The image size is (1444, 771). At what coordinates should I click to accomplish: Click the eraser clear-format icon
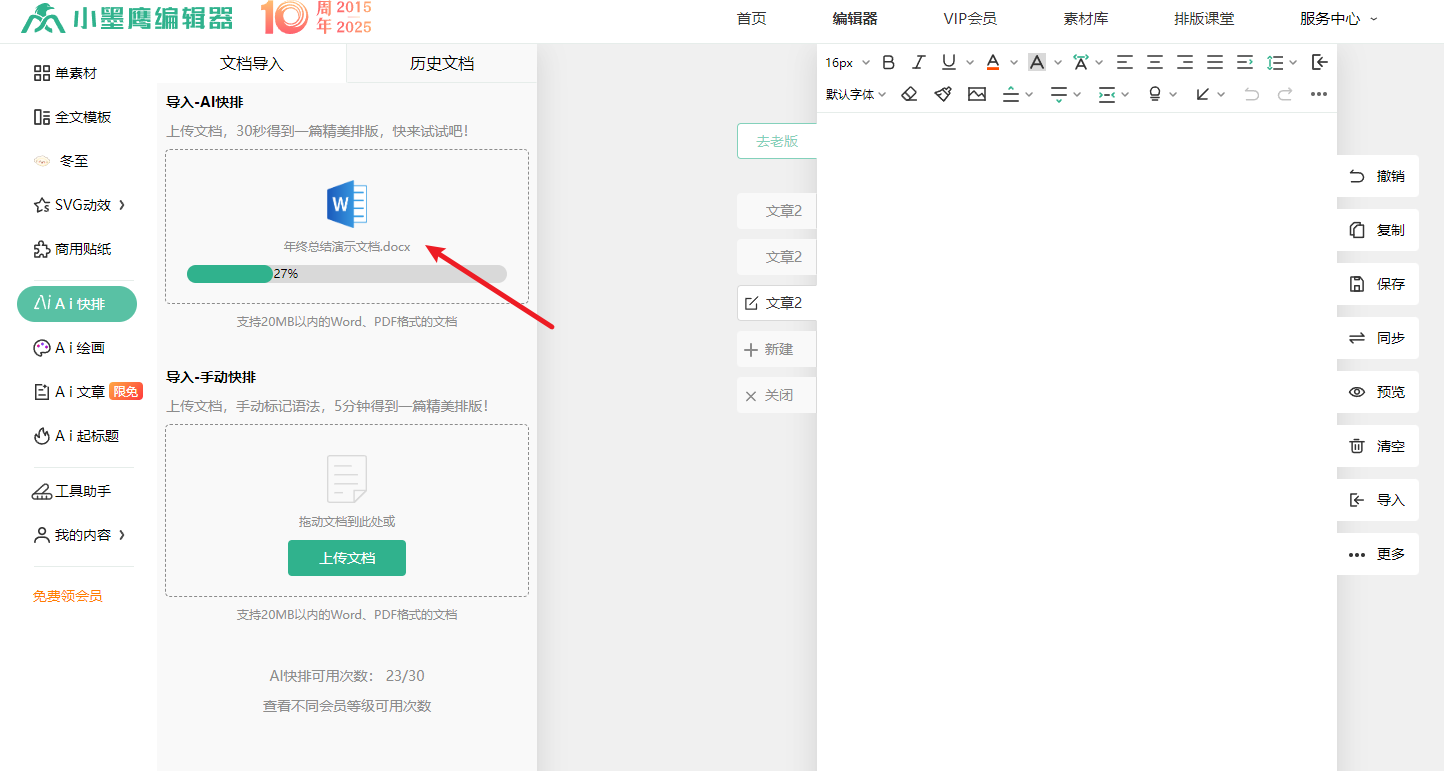click(909, 94)
